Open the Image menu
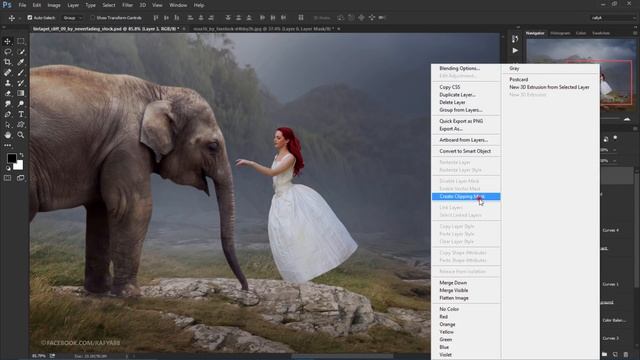This screenshot has width=640, height=360. (54, 5)
